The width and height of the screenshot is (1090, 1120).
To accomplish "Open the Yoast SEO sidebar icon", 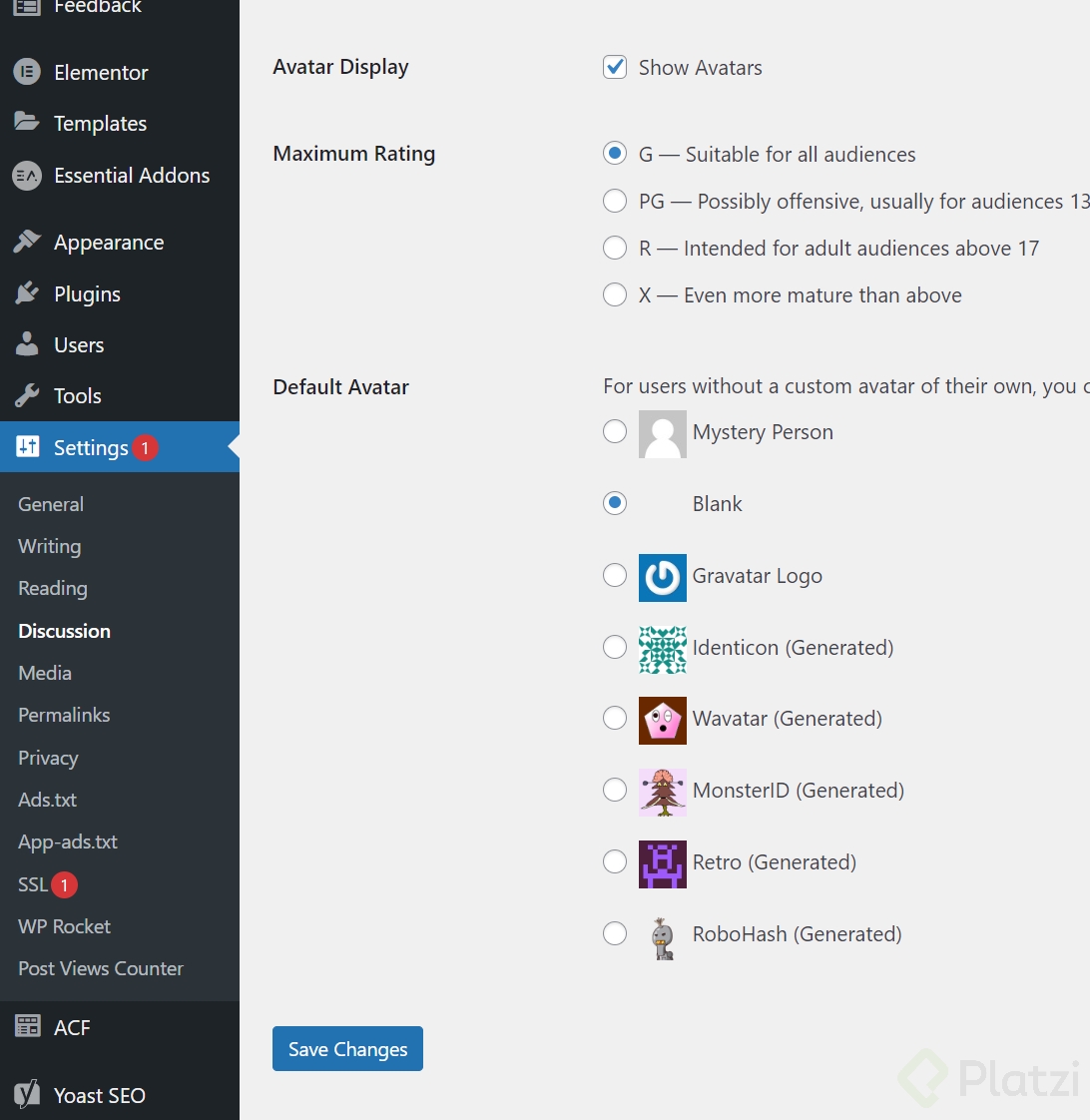I will tap(28, 1095).
